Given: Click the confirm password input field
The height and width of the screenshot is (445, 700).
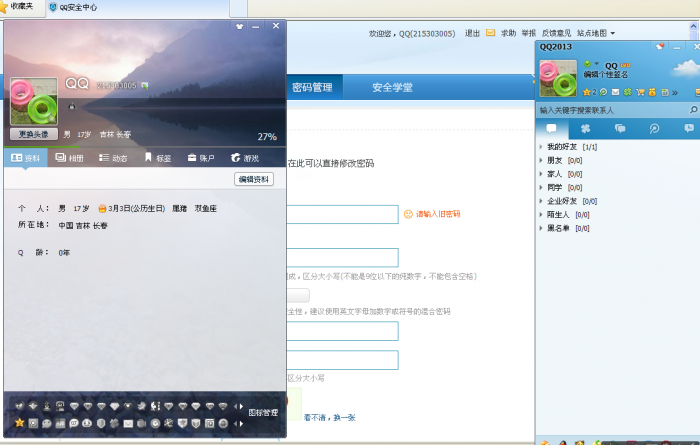Looking at the screenshot, I should (342, 331).
